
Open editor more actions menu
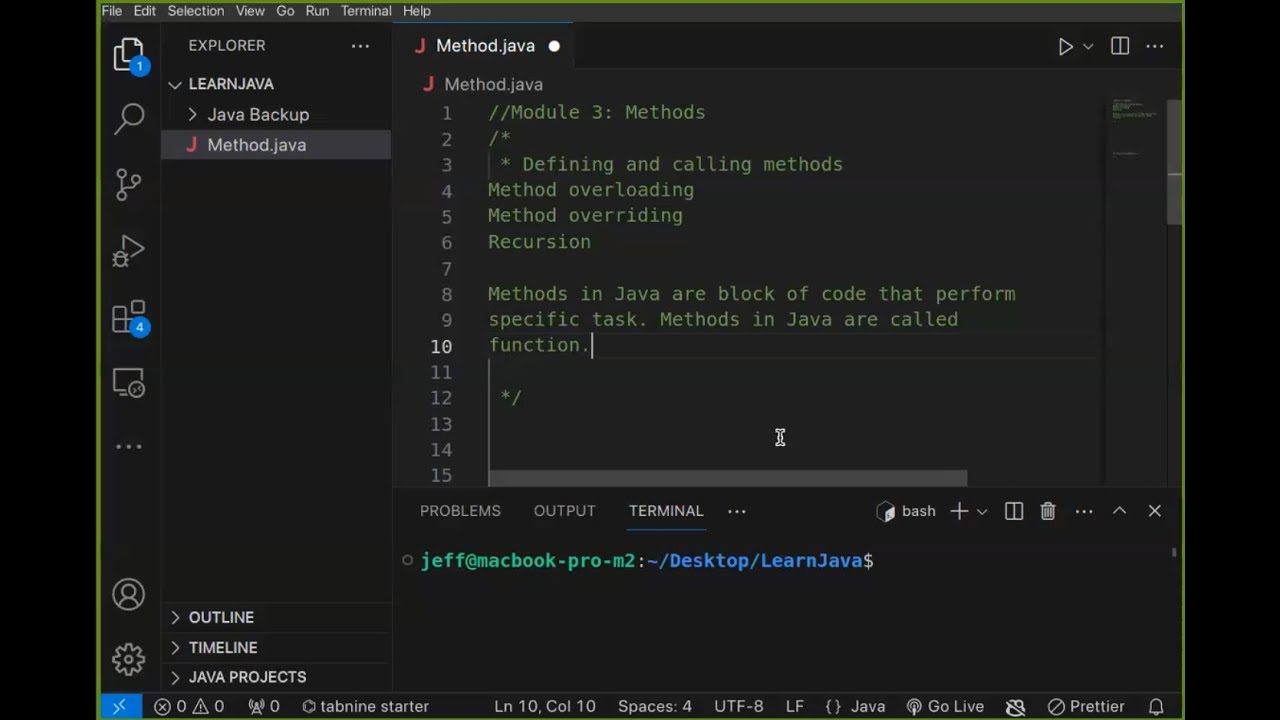click(x=1154, y=46)
